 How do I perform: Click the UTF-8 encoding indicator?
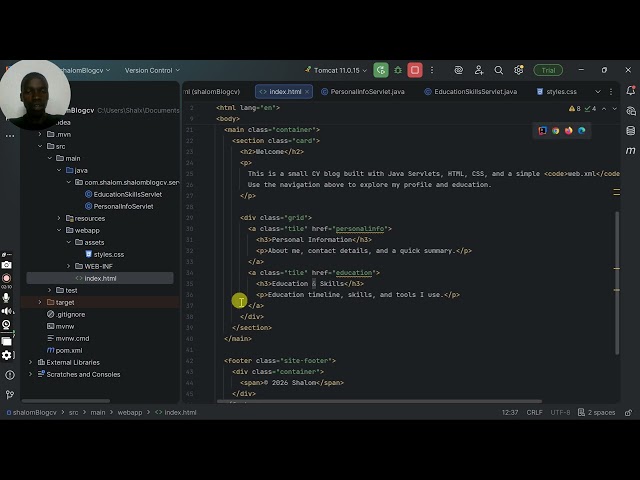[560, 413]
